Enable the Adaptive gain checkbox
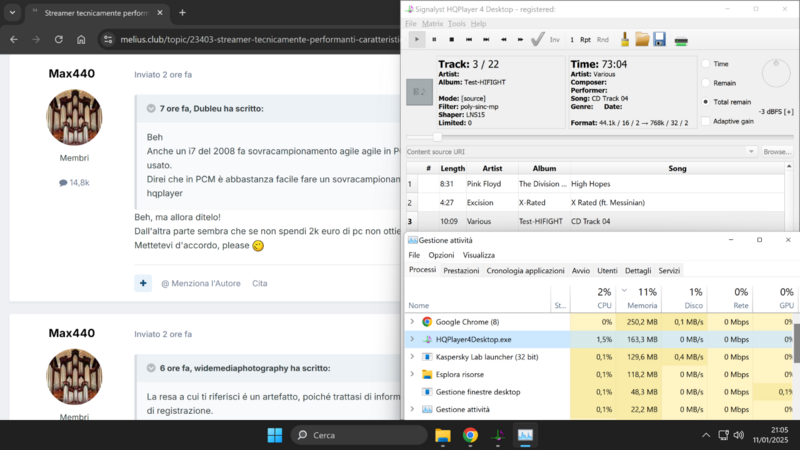 [x=706, y=121]
